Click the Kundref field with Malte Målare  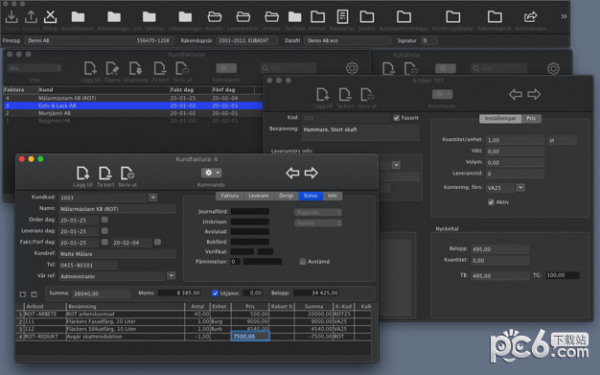(117, 254)
